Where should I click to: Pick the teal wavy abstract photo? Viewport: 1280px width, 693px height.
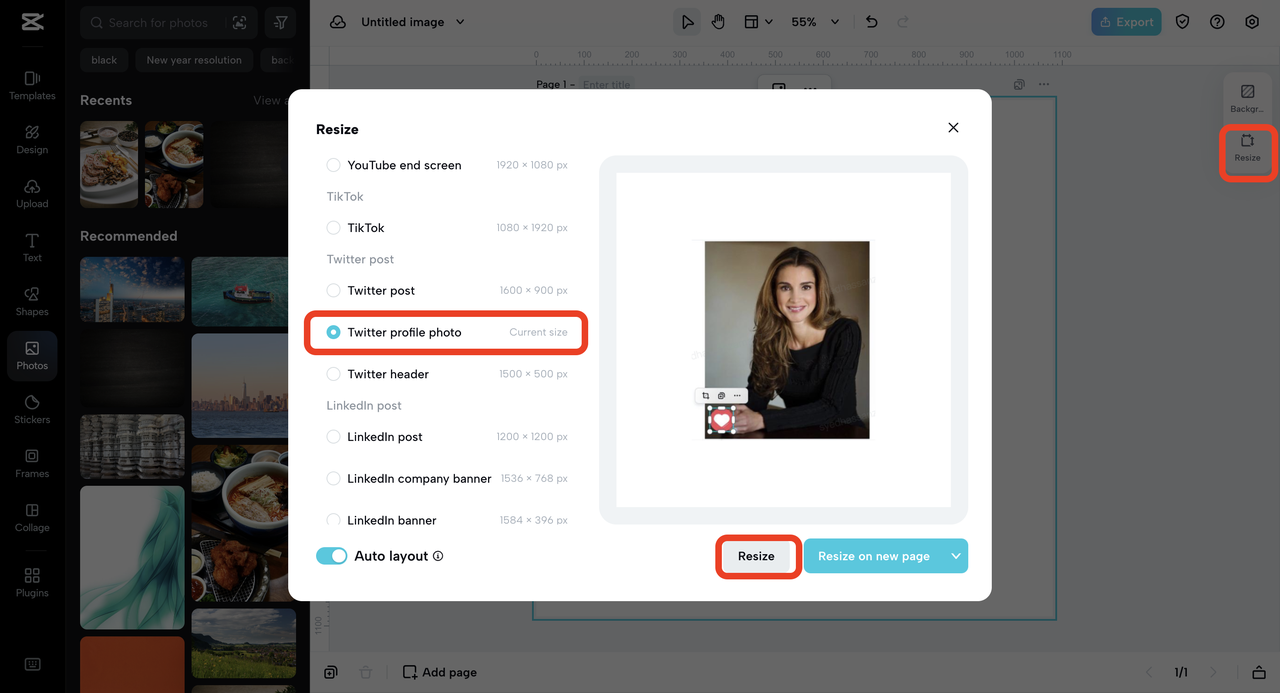pyautogui.click(x=132, y=557)
